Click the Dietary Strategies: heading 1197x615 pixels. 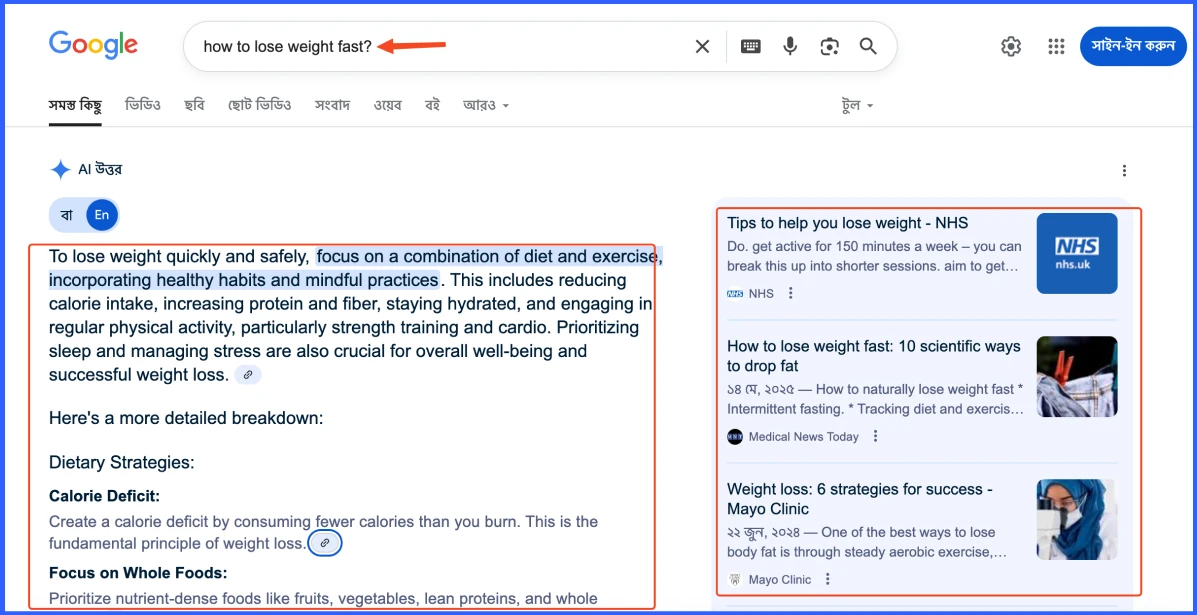122,462
